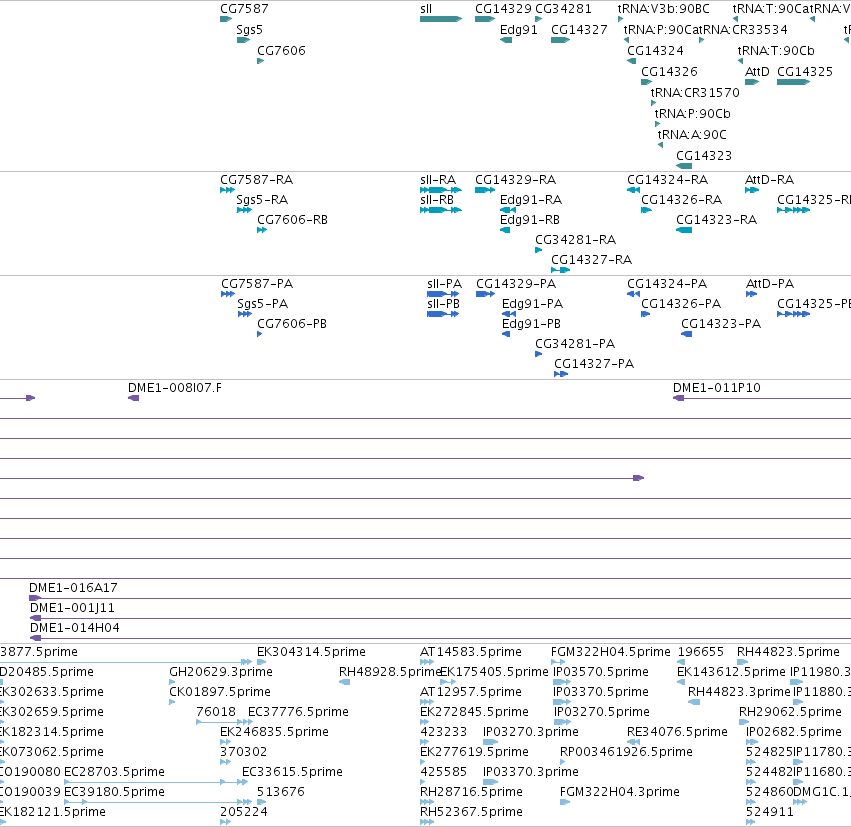Select the tRNA:T:90Cb label
The image size is (851, 827).
coord(776,51)
